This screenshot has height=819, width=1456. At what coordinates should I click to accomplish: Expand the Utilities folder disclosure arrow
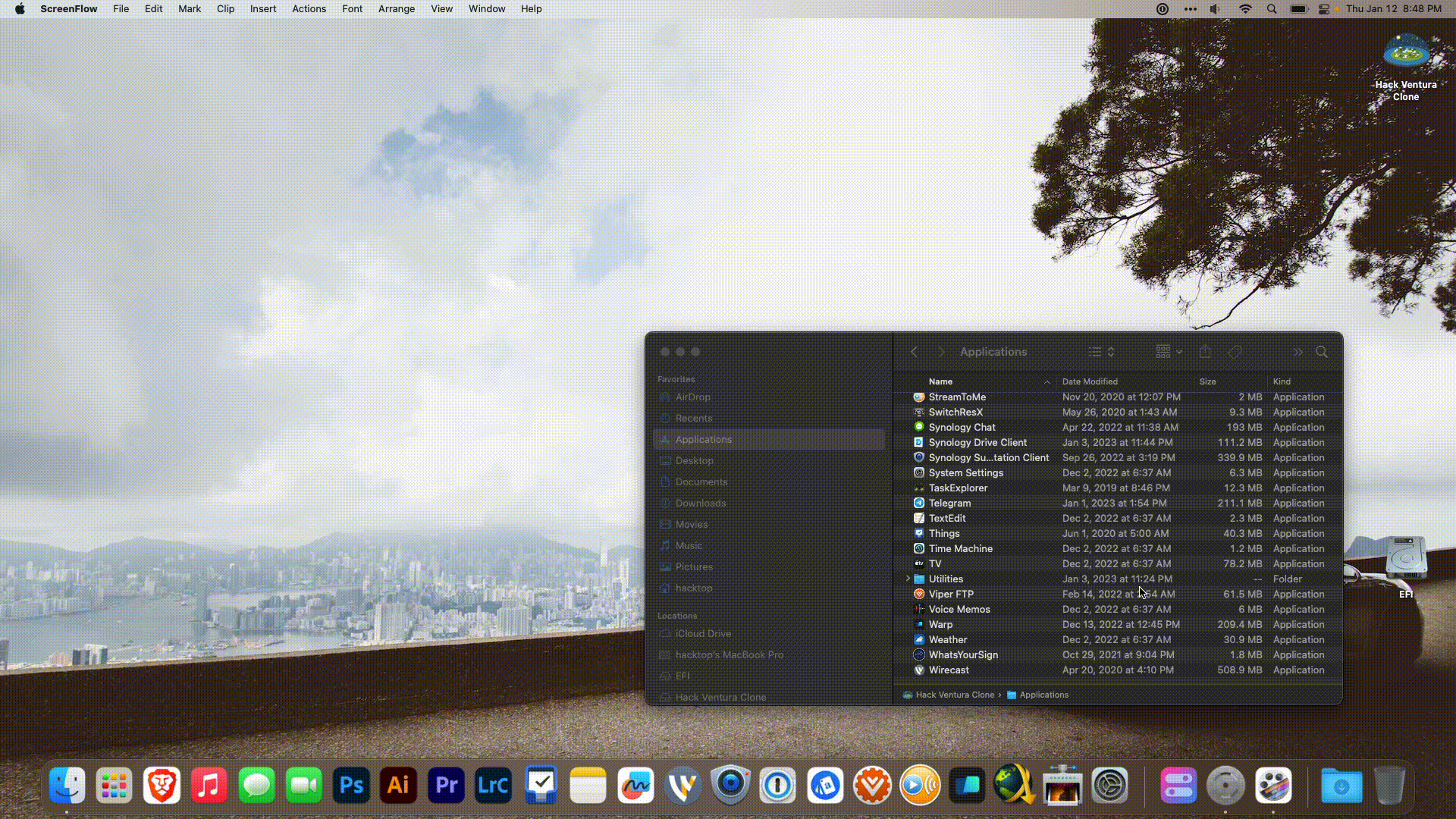pyautogui.click(x=908, y=579)
